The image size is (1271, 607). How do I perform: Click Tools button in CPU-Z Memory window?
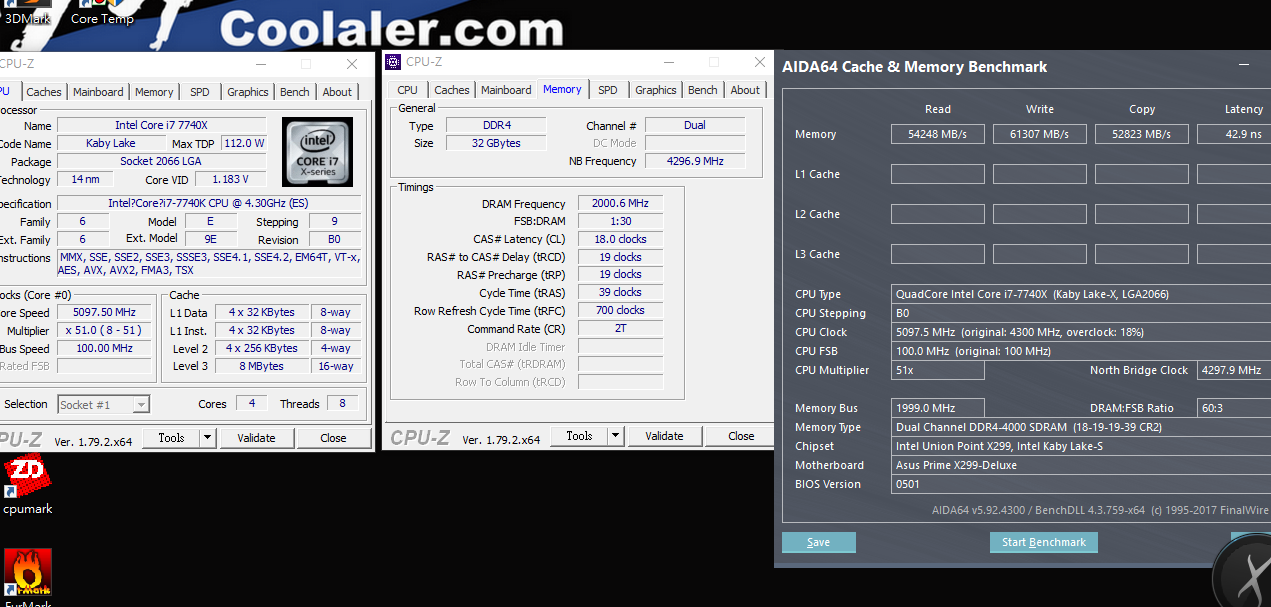point(579,436)
